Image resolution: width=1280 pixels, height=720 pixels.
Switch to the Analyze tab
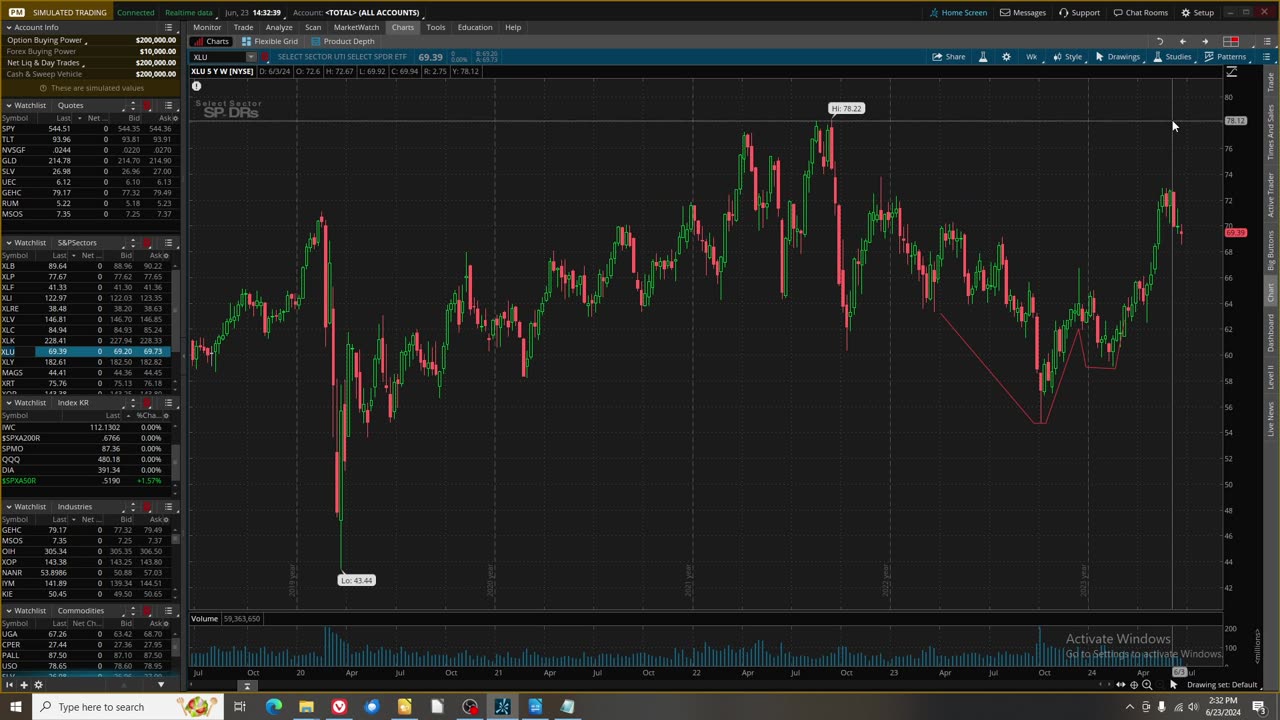[279, 28]
